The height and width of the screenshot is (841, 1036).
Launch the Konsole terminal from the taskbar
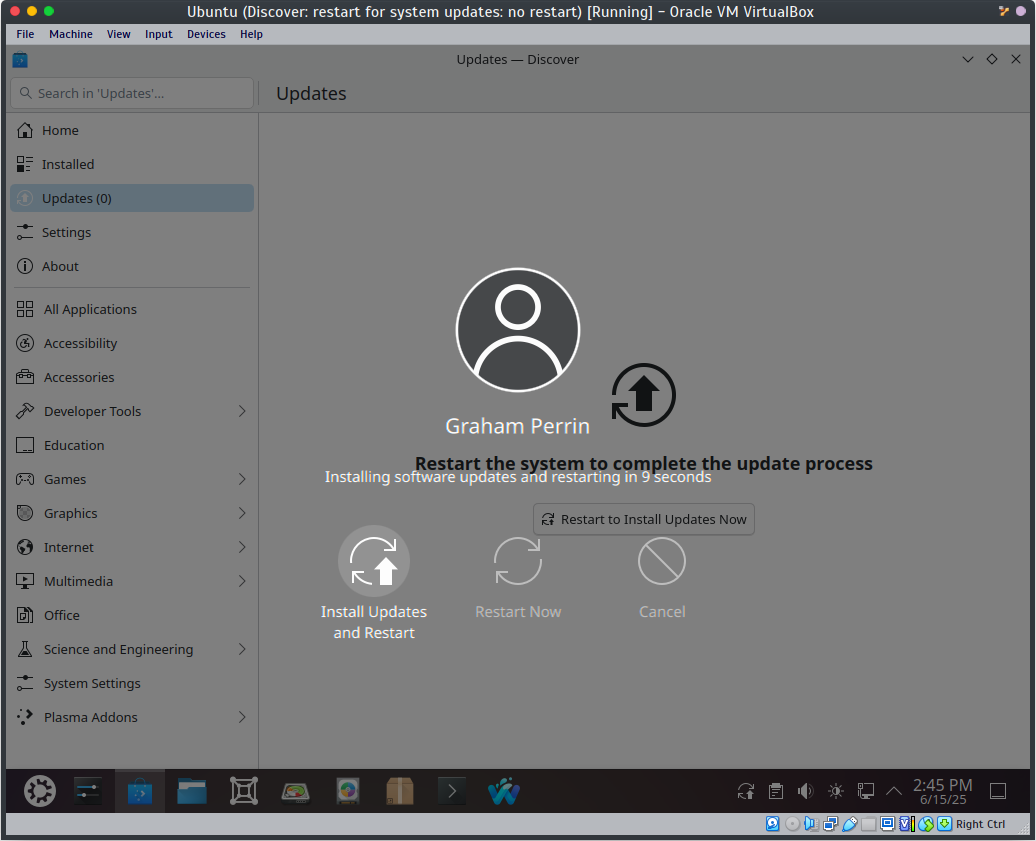(452, 791)
